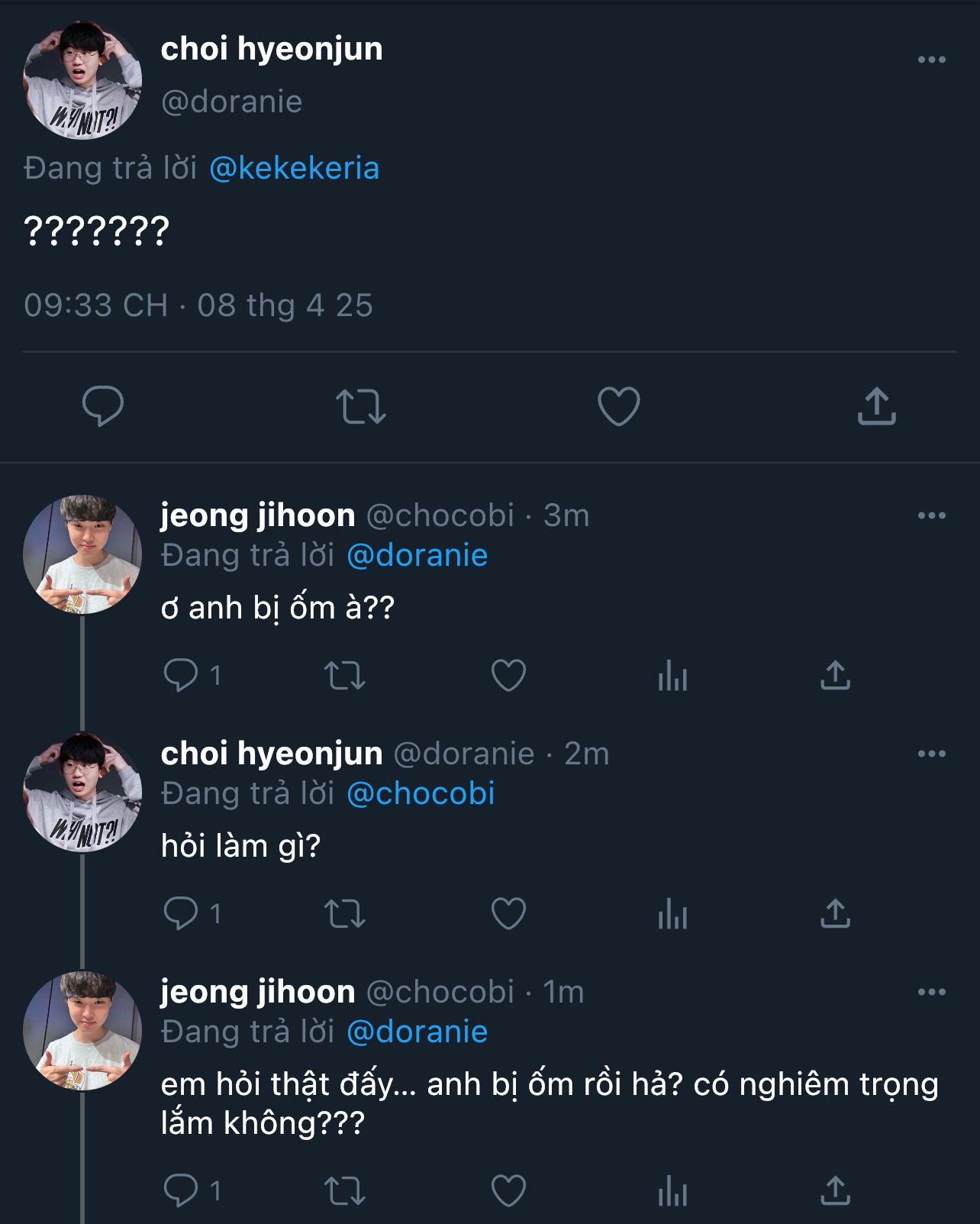Screen dimensions: 980x1224
Task: Open @doranie mention in the last reply
Action: [x=417, y=1032]
